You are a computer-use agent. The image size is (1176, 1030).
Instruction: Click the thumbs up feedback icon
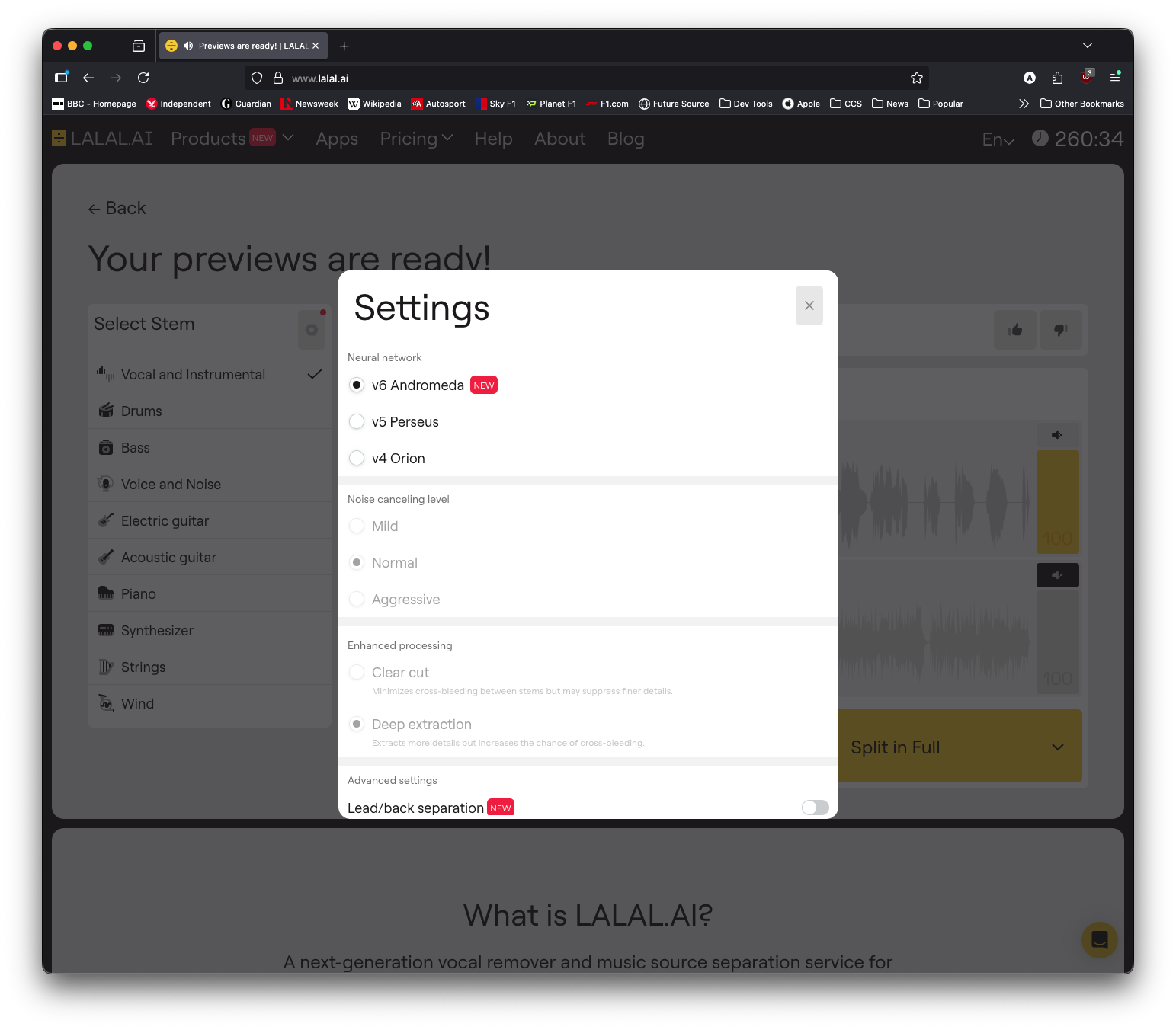tap(1014, 330)
